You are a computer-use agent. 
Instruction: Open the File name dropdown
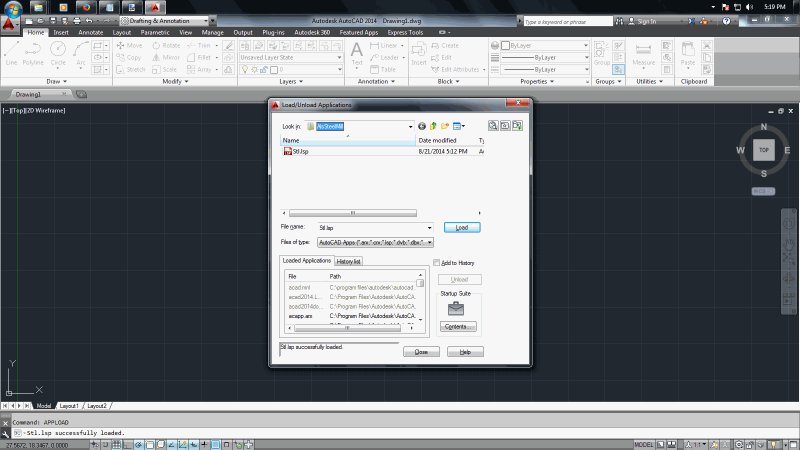click(x=430, y=228)
